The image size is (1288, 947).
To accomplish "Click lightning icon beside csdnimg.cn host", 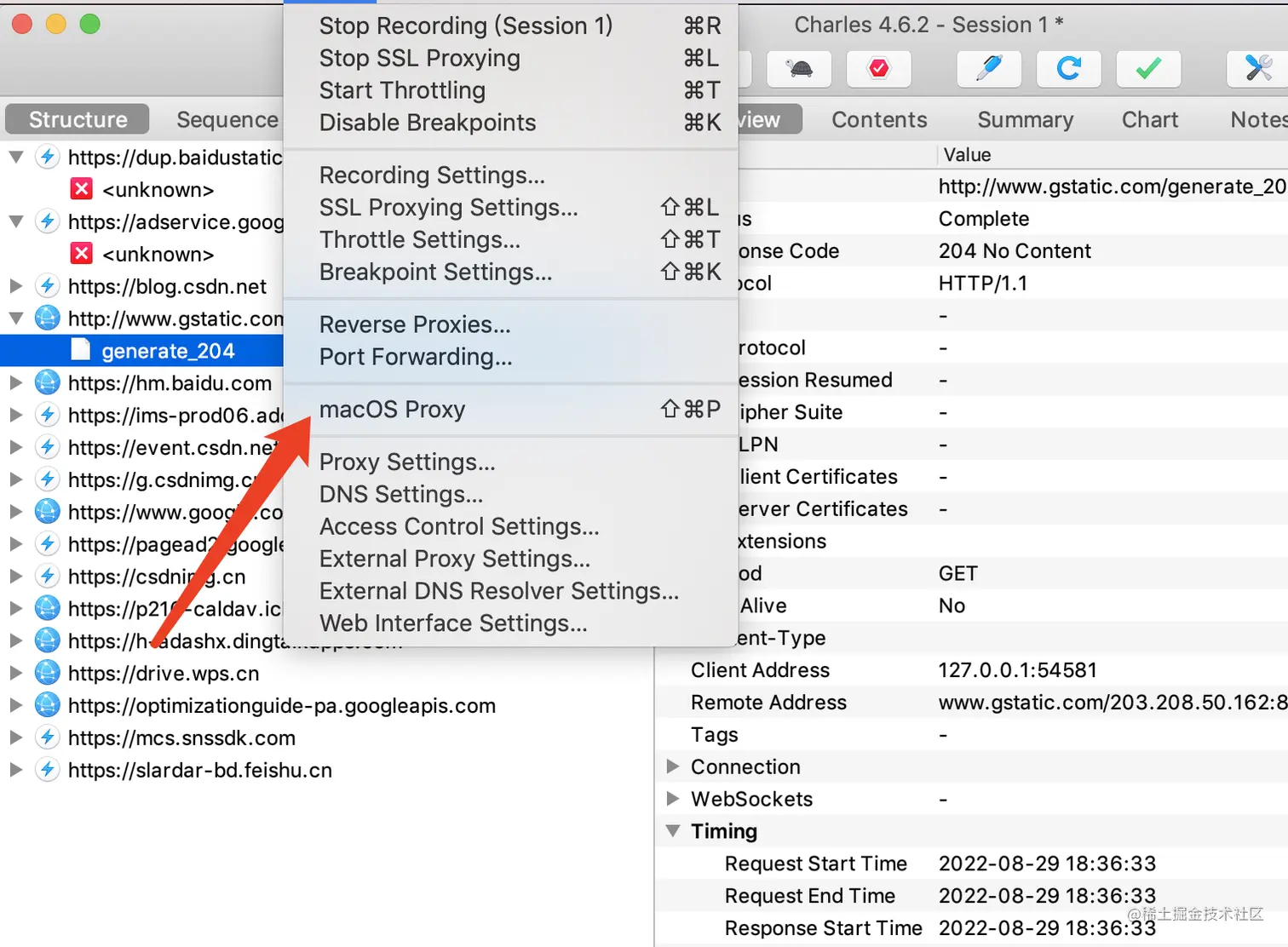I will coord(48,577).
